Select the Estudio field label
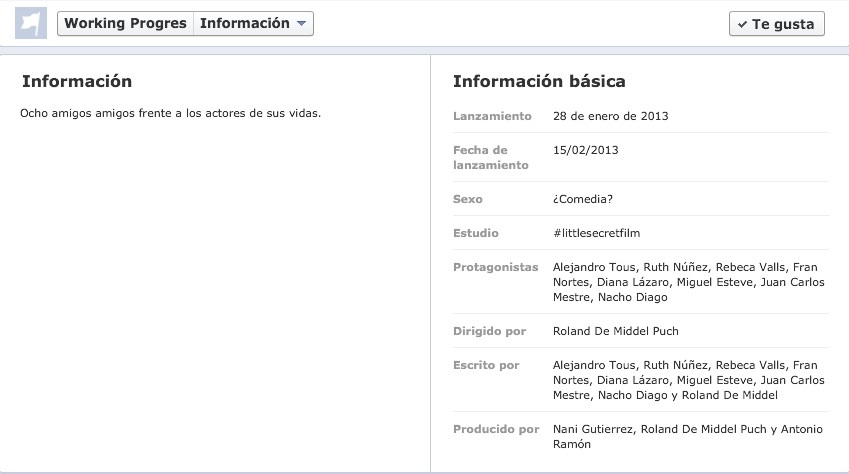The height and width of the screenshot is (474, 849). [x=475, y=234]
